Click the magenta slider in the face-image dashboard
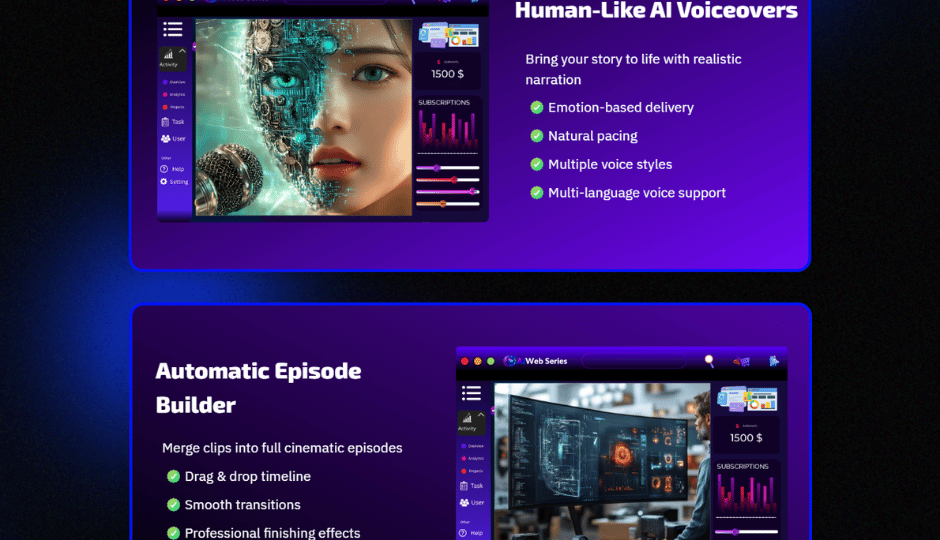The height and width of the screenshot is (540, 940). tap(448, 192)
